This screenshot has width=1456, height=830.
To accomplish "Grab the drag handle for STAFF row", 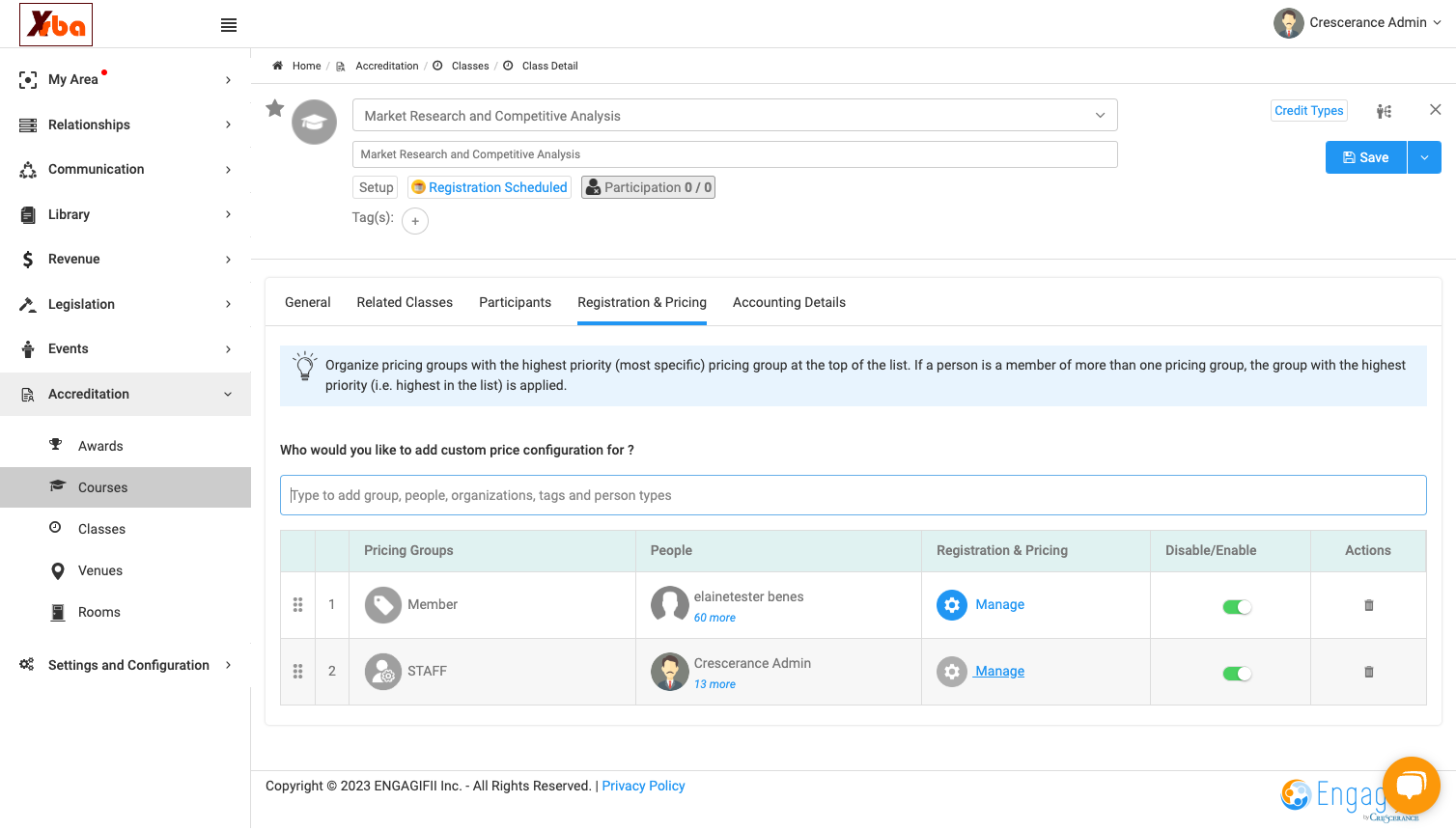I will coord(297,672).
